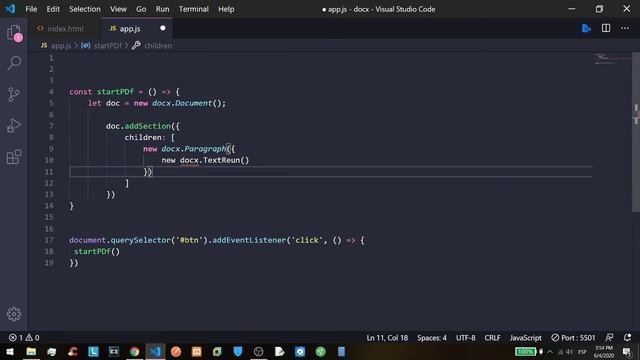Show hidden system tray icons
This screenshot has width=640, height=360.
pos(550,351)
